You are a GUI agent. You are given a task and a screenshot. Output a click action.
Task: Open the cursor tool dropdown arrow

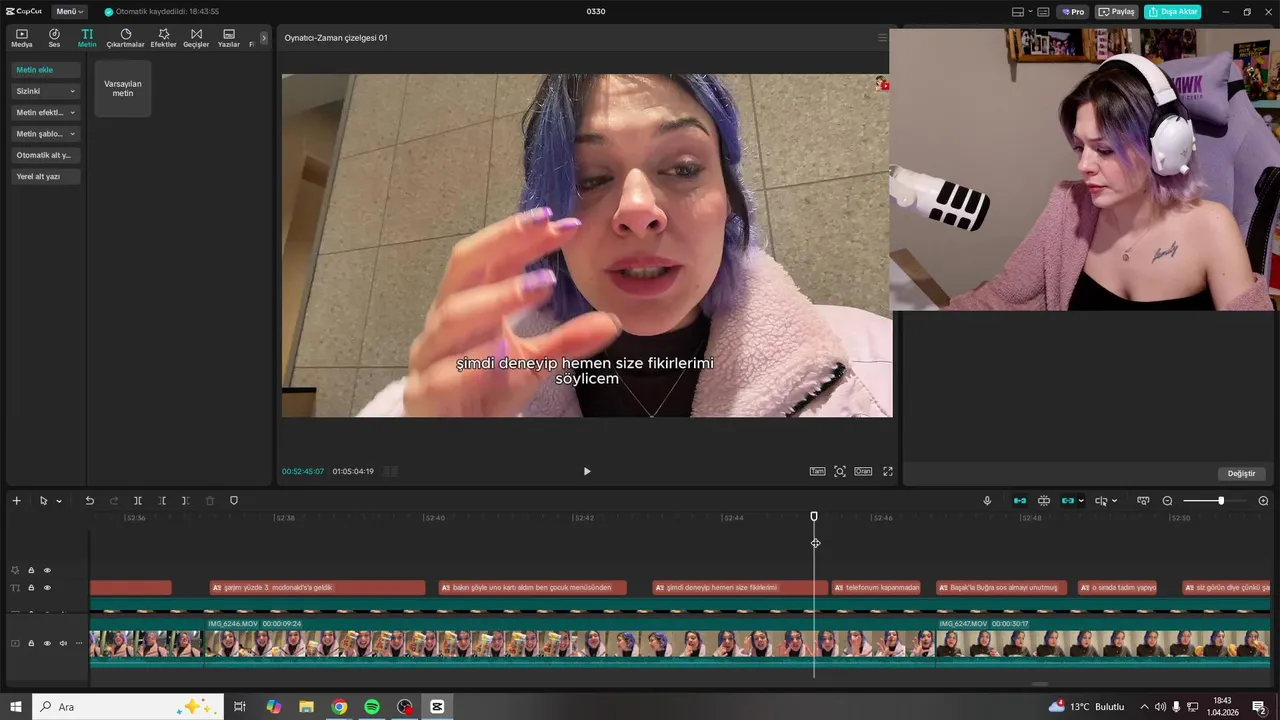coord(59,501)
